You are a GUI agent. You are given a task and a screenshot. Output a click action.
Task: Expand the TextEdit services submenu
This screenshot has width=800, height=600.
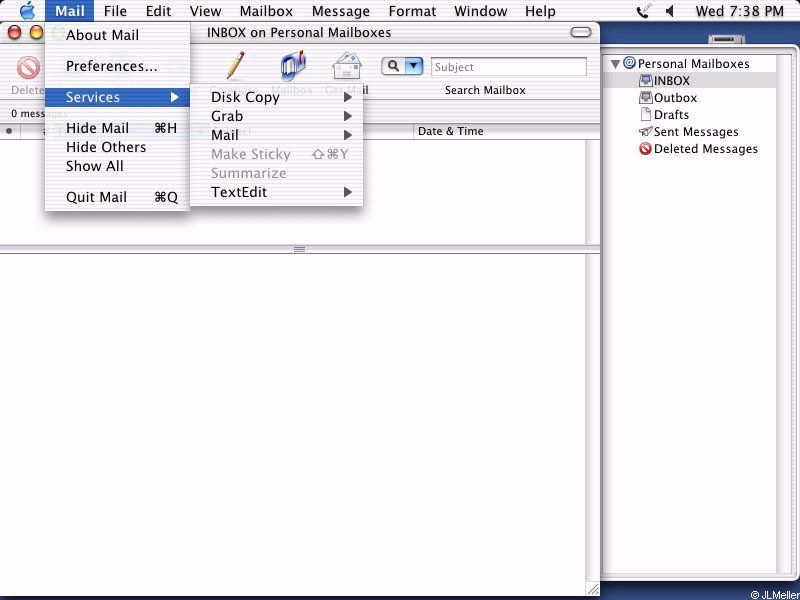point(277,192)
